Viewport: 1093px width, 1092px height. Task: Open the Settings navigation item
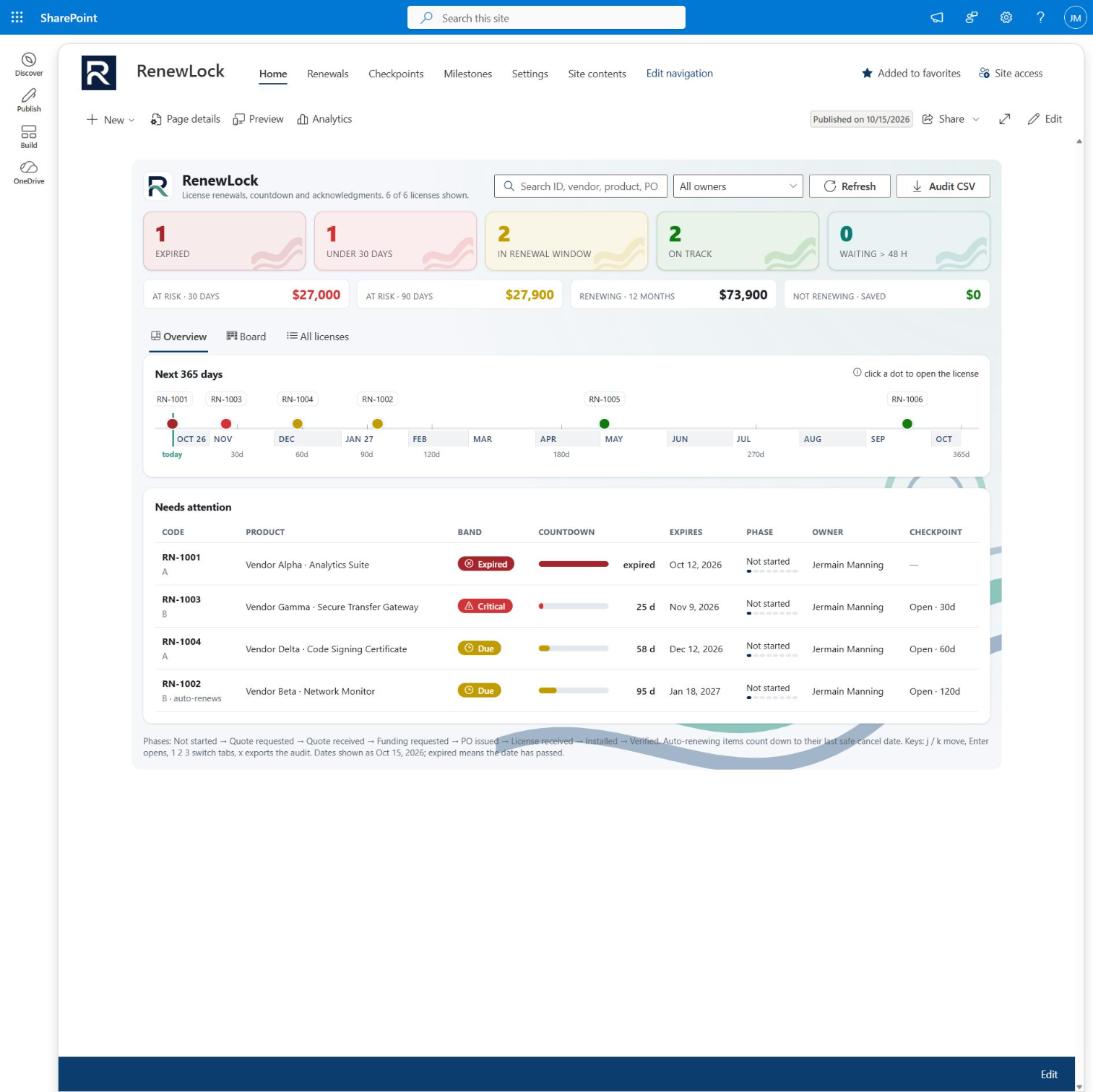coord(530,74)
